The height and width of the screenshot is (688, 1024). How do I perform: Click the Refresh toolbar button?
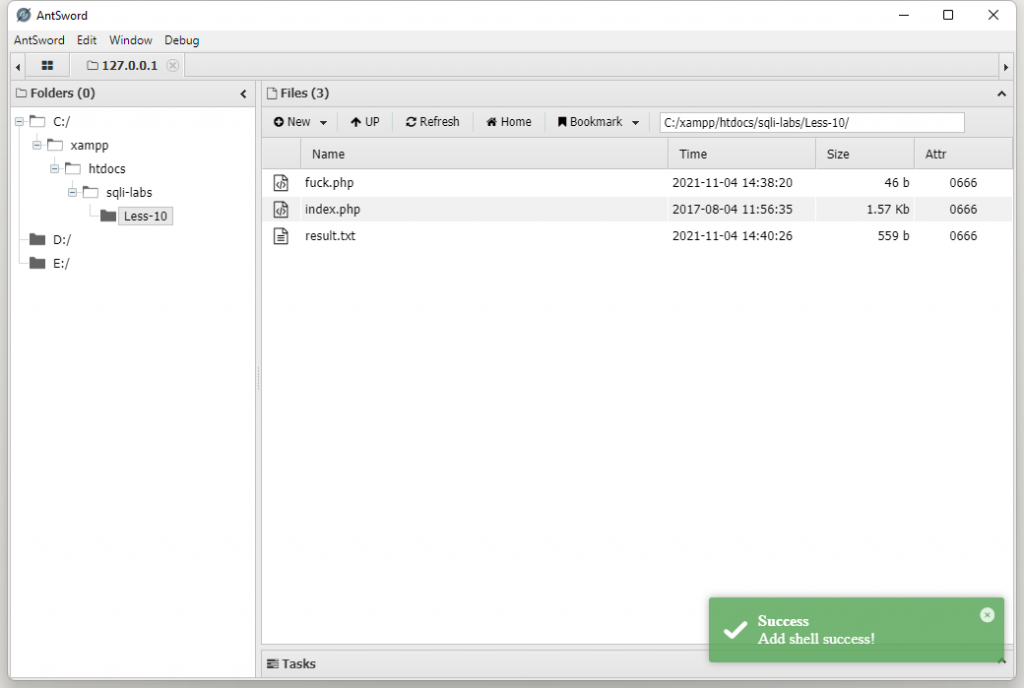(432, 122)
